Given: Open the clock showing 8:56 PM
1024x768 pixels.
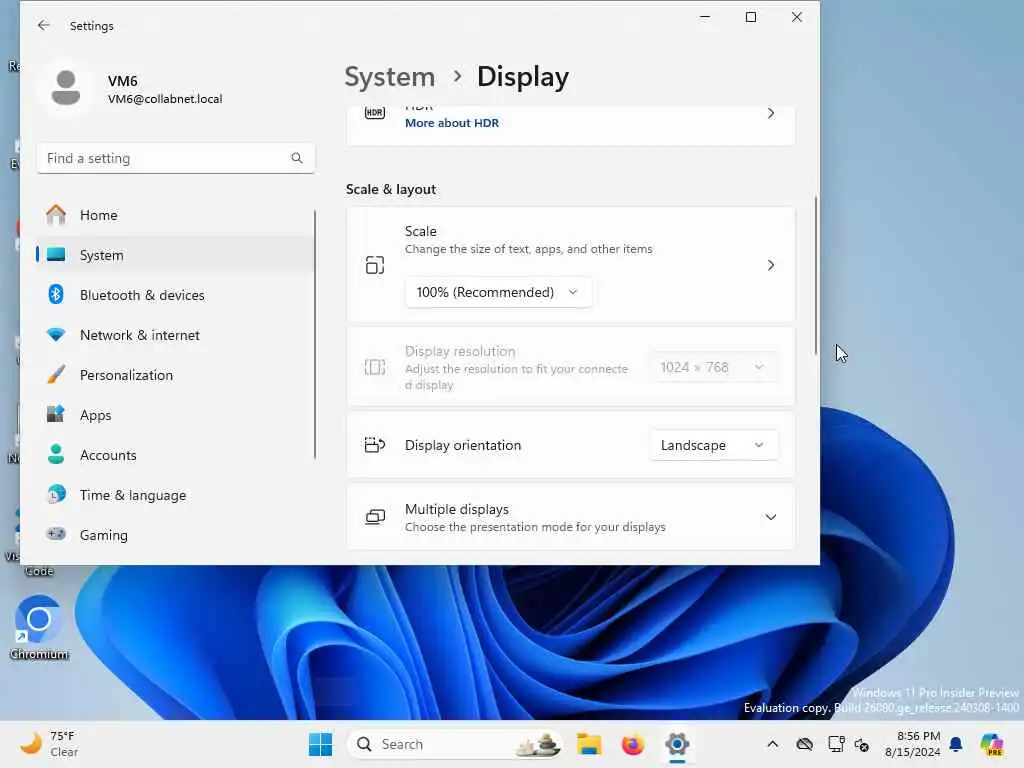Looking at the screenshot, I should (x=912, y=744).
